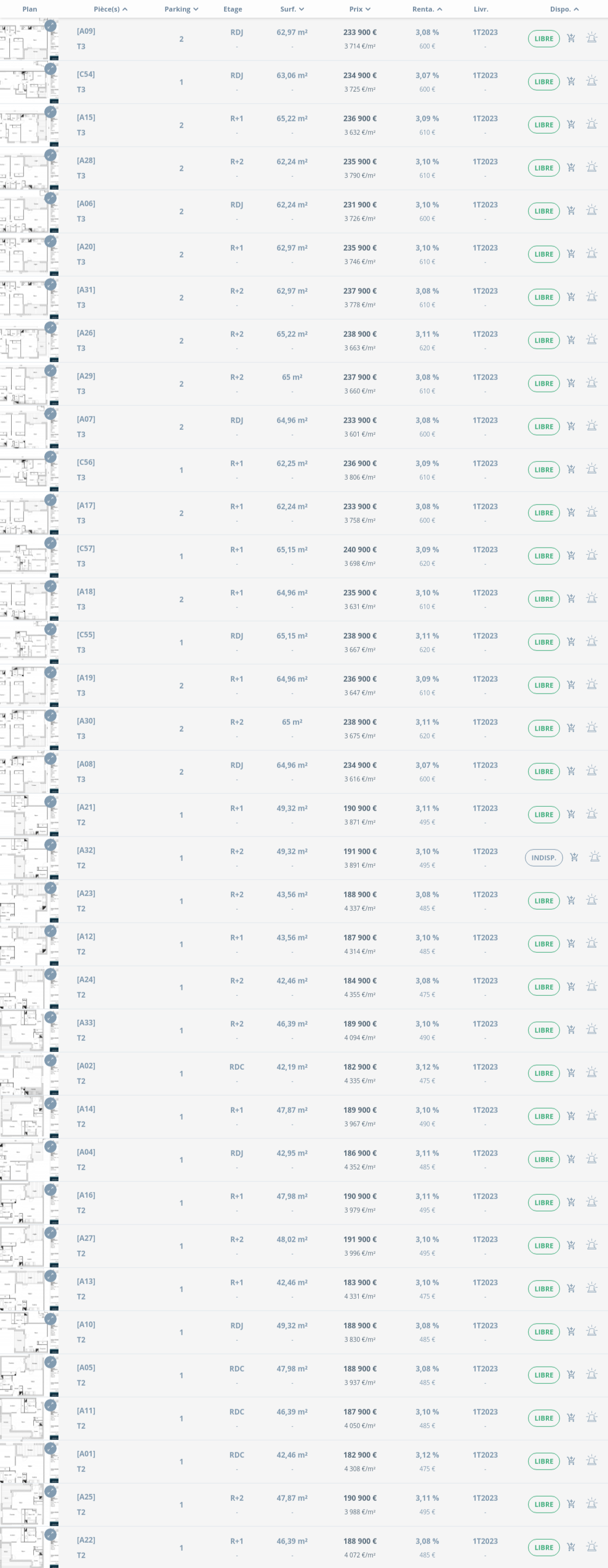Viewport: 608px width, 1568px height.
Task: Add lot A18 to the cart
Action: point(571,599)
